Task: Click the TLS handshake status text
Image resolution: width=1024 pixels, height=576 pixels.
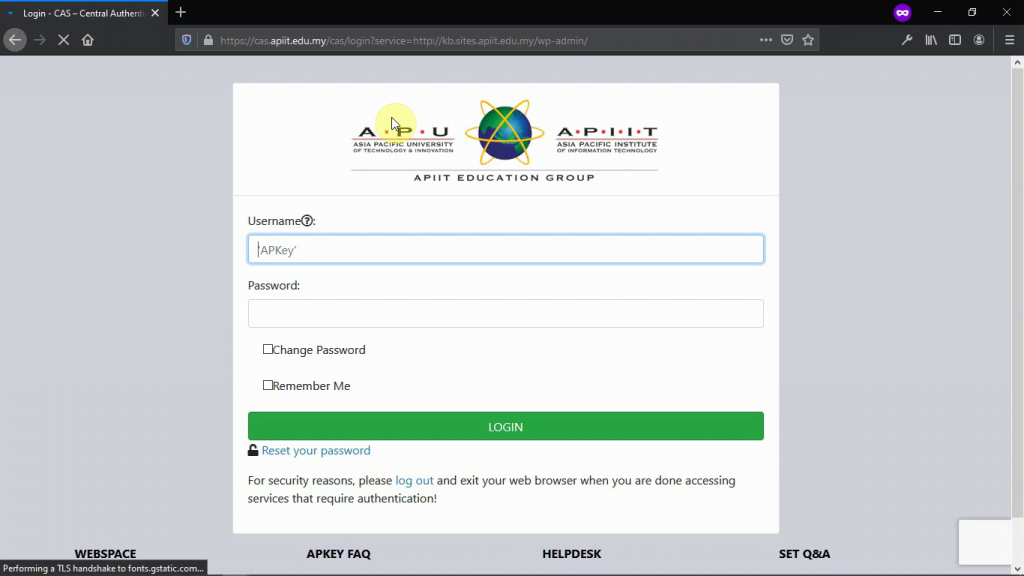Action: (x=103, y=568)
